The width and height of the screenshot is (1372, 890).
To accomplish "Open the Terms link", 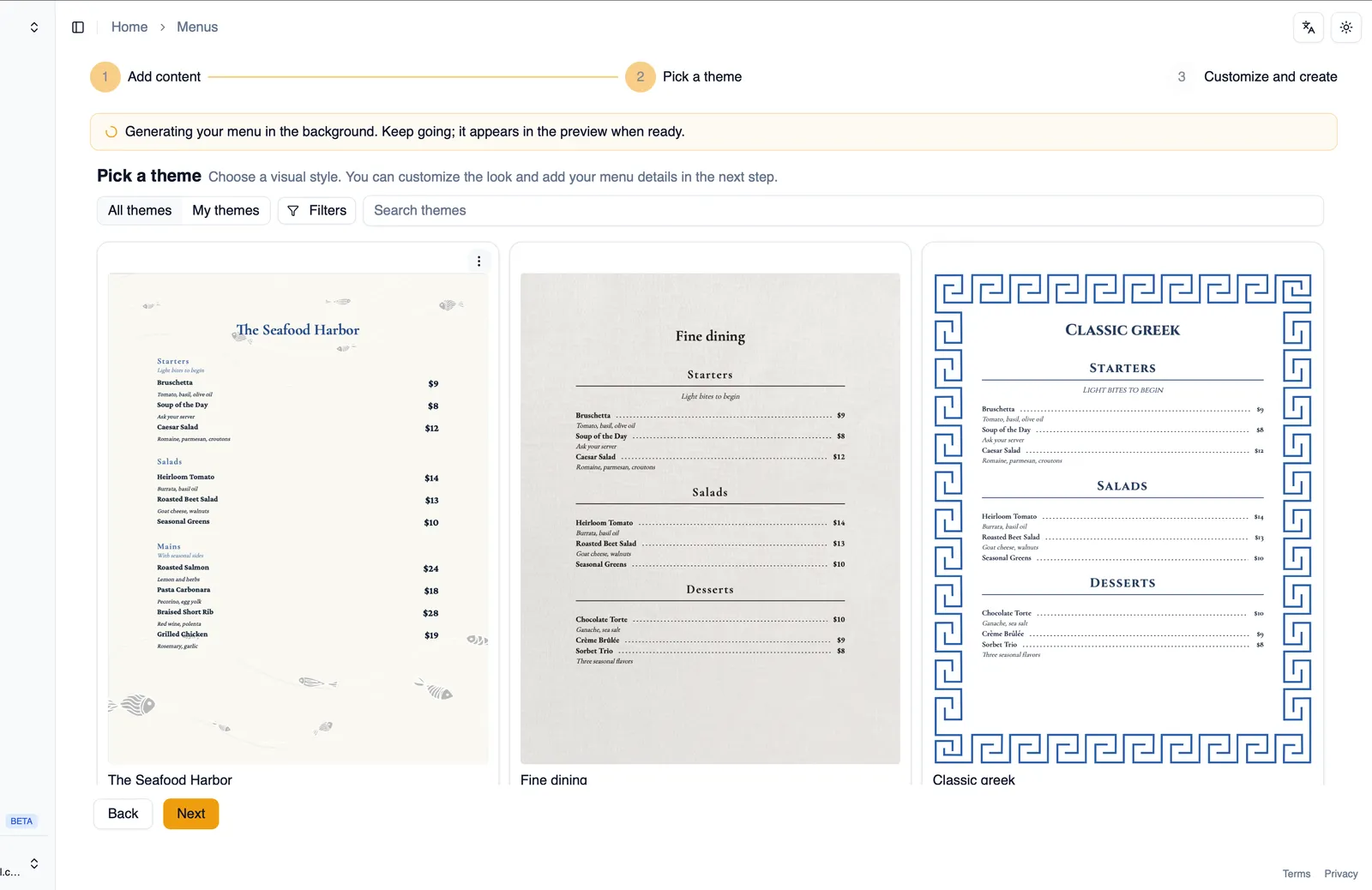I will [1297, 874].
